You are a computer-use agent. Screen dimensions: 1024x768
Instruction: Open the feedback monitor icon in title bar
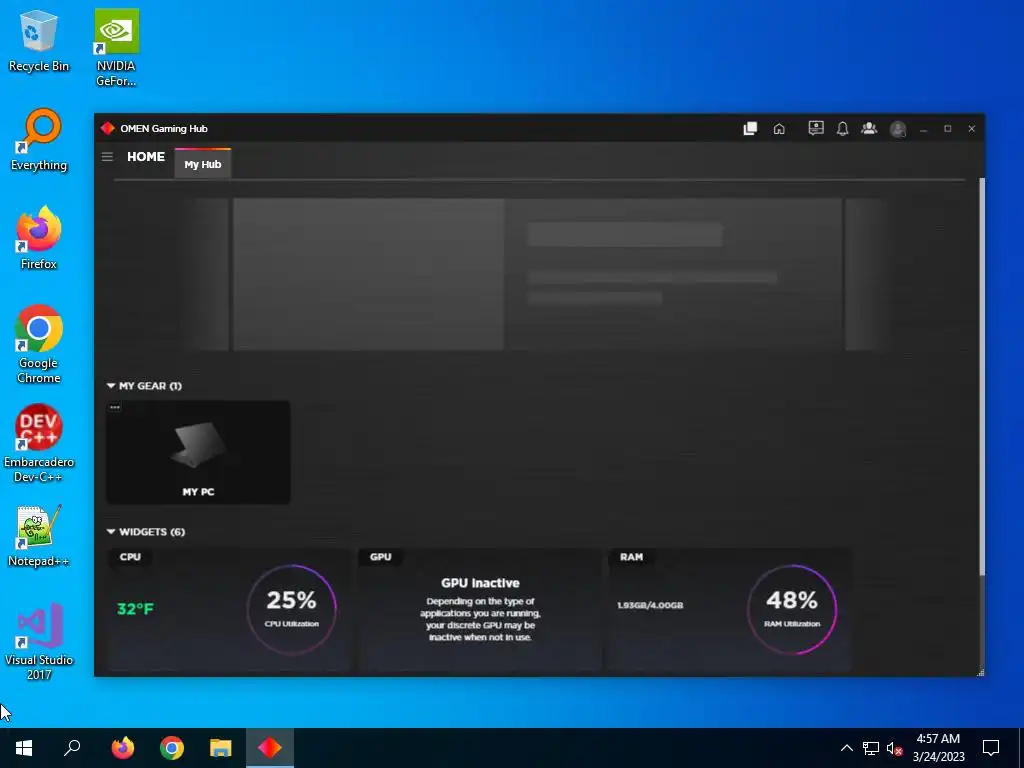816,128
